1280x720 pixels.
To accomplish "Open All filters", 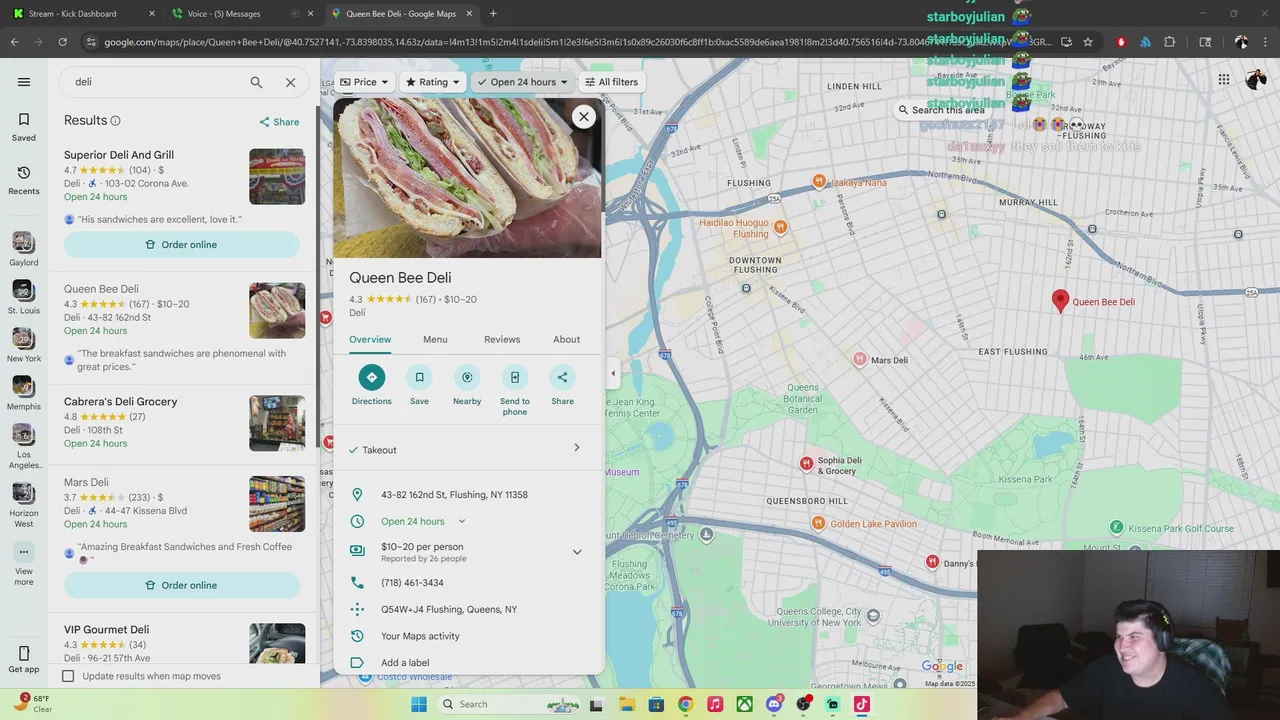I will click(x=611, y=82).
